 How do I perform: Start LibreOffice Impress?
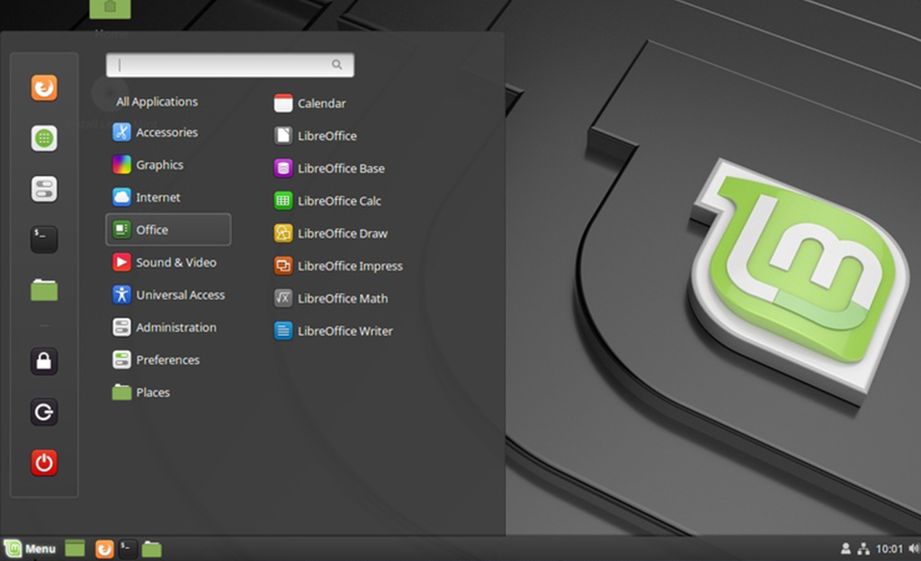[x=349, y=266]
